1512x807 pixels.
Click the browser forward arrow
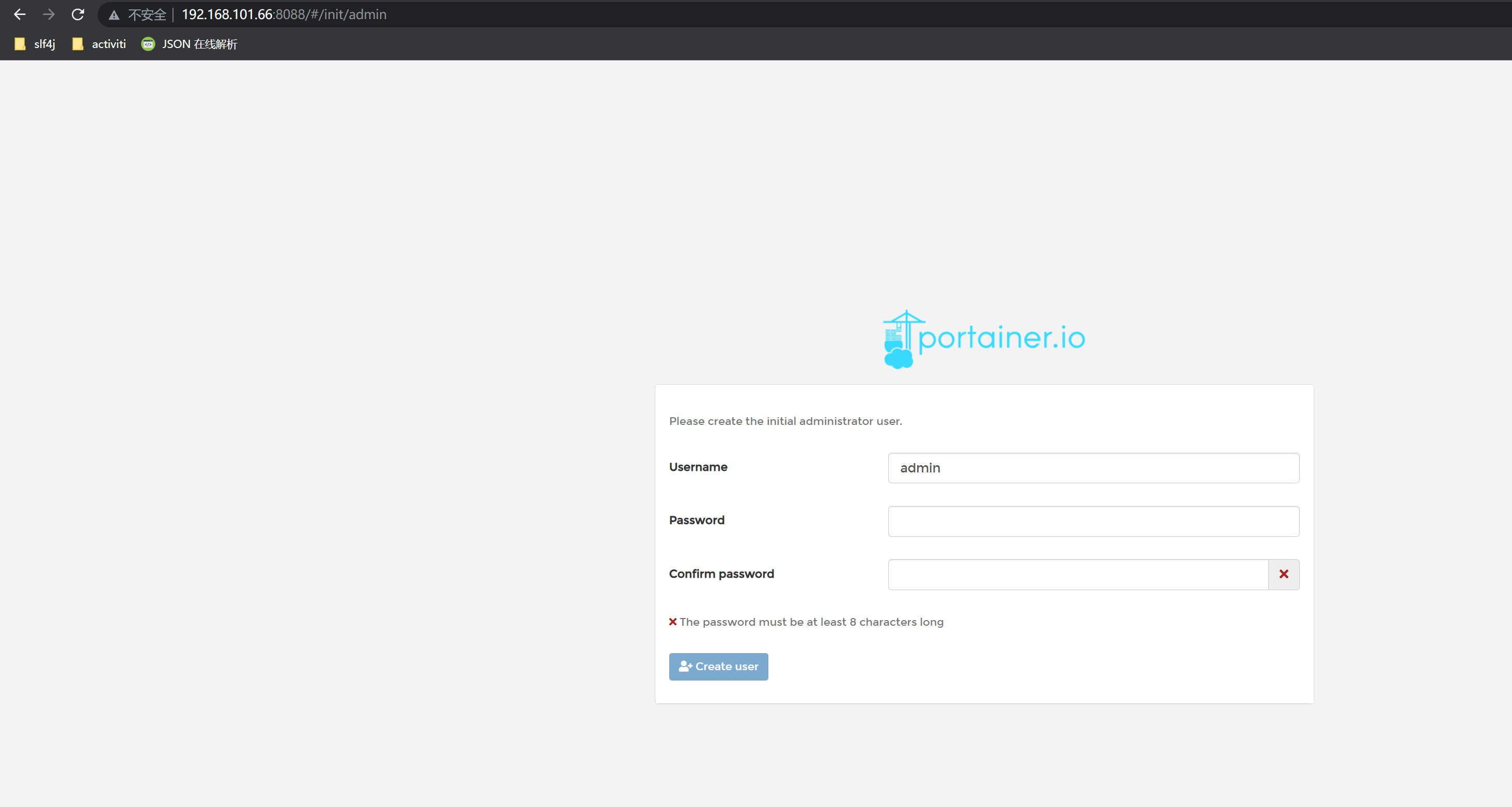[x=49, y=14]
